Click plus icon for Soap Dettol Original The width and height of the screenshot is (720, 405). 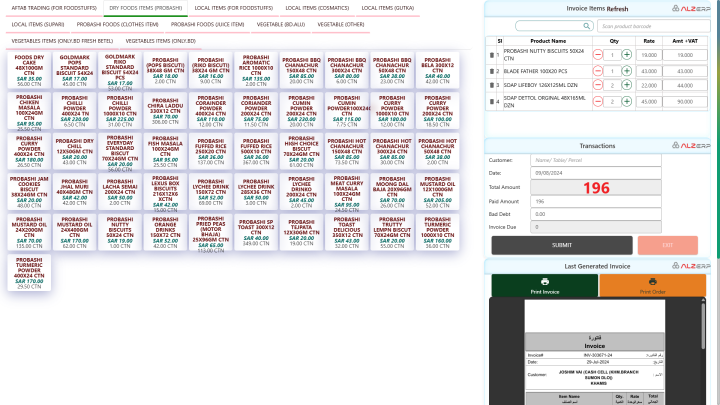626,101
